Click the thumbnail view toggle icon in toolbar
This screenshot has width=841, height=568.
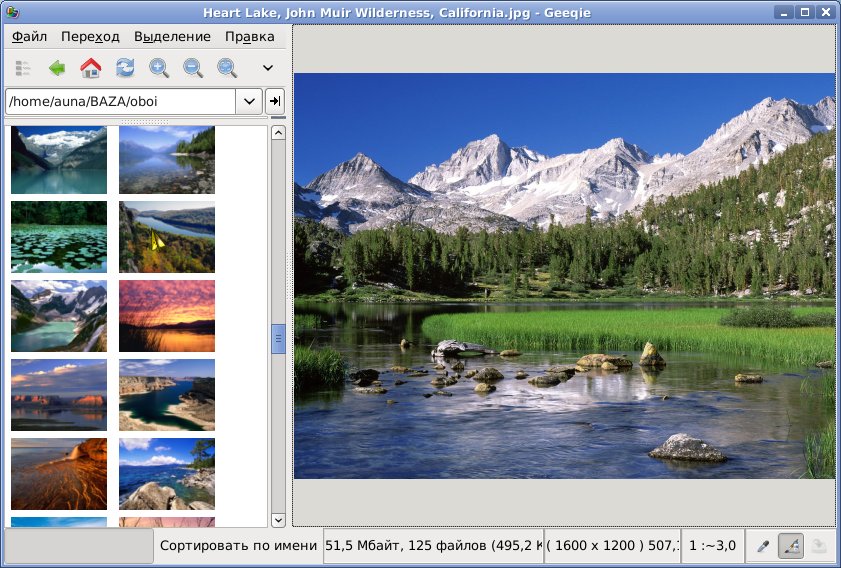[x=23, y=68]
